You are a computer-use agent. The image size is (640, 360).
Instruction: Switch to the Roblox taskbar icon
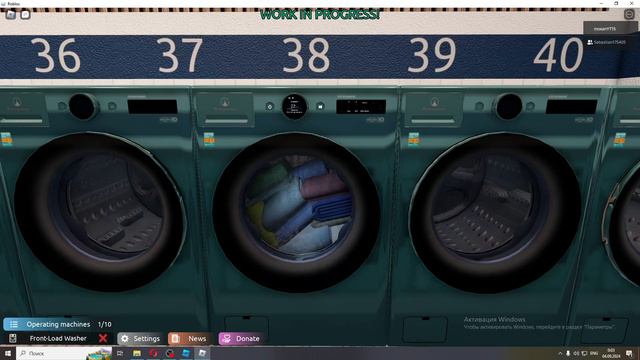pyautogui.click(x=202, y=353)
